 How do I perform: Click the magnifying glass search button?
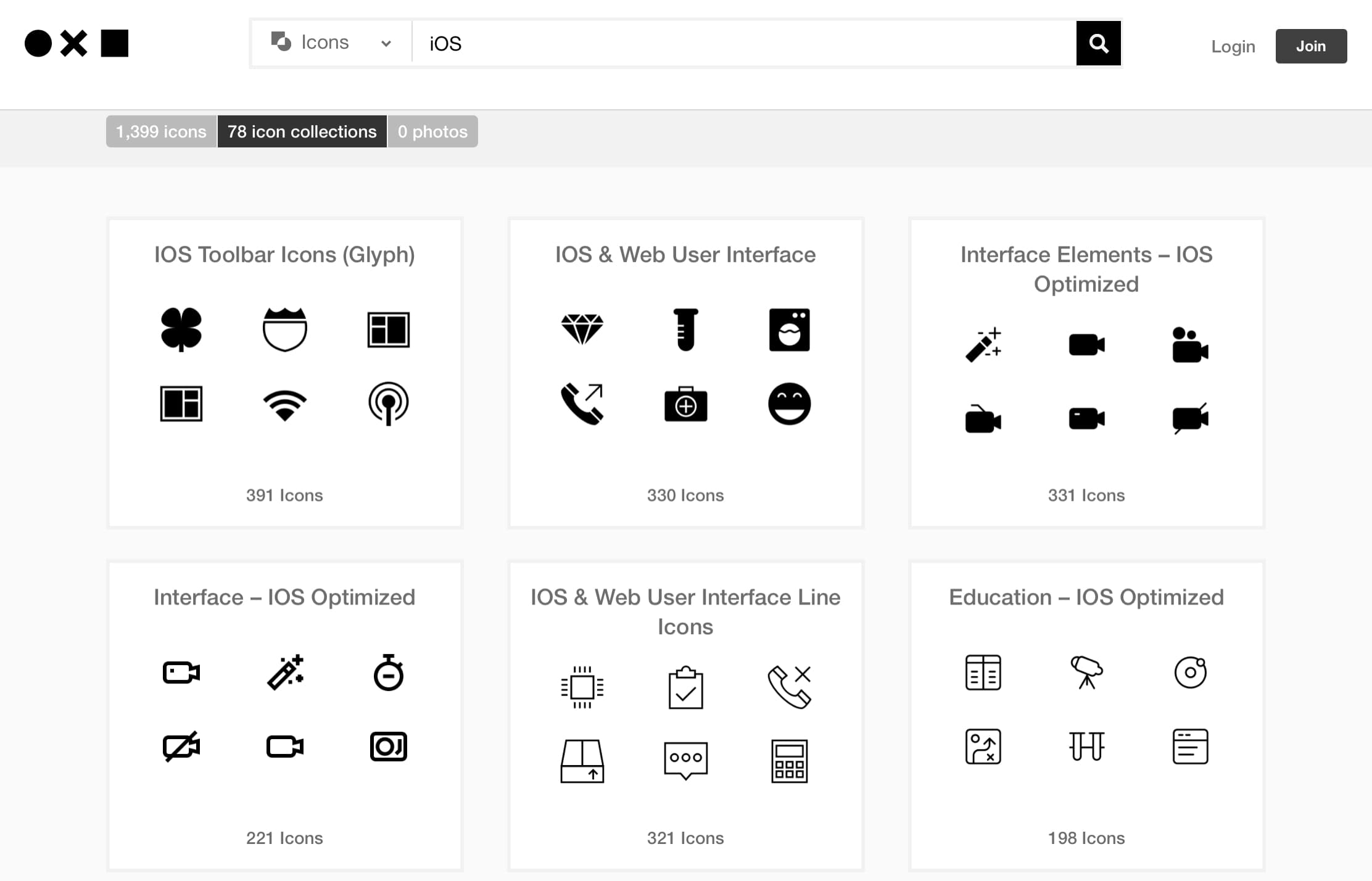click(1098, 43)
